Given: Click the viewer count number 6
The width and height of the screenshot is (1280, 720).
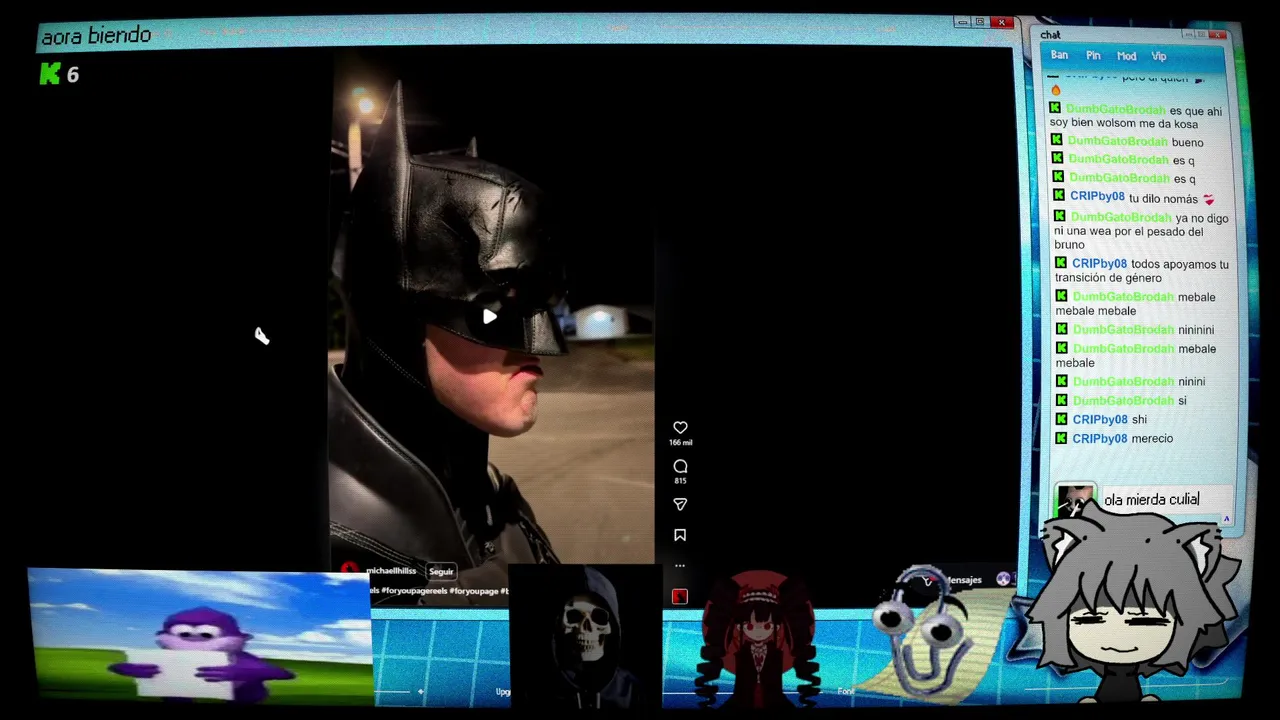Looking at the screenshot, I should point(73,75).
